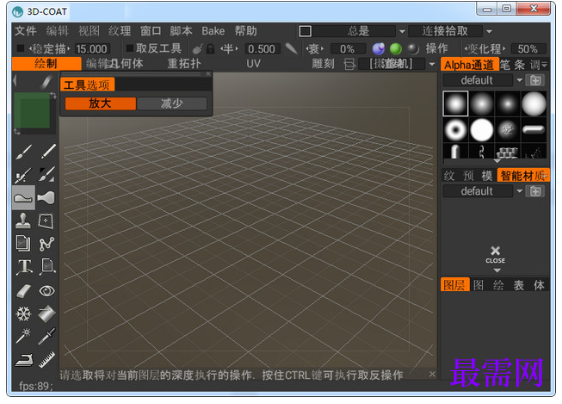Click the camera icon beside 雕刻
562x404 pixels.
pos(349,64)
